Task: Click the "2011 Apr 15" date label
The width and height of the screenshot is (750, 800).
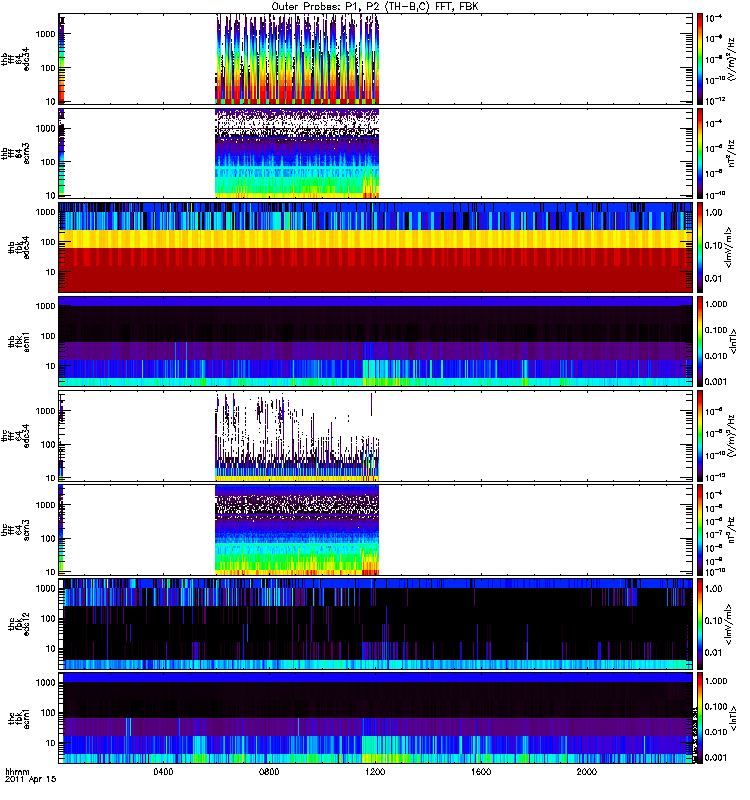Action: pos(31,779)
